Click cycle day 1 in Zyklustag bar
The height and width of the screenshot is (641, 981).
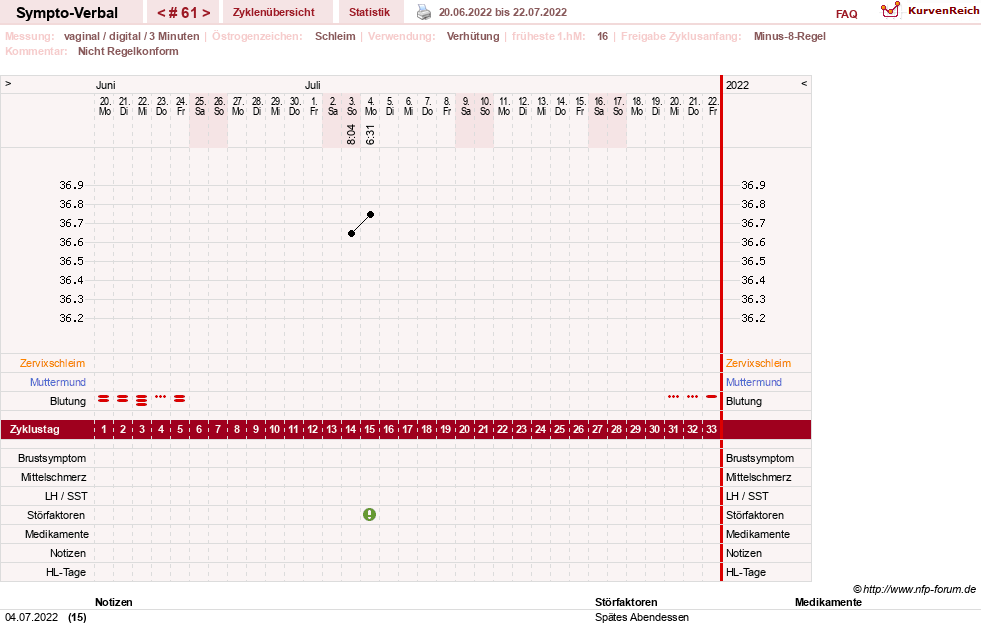[x=104, y=430]
